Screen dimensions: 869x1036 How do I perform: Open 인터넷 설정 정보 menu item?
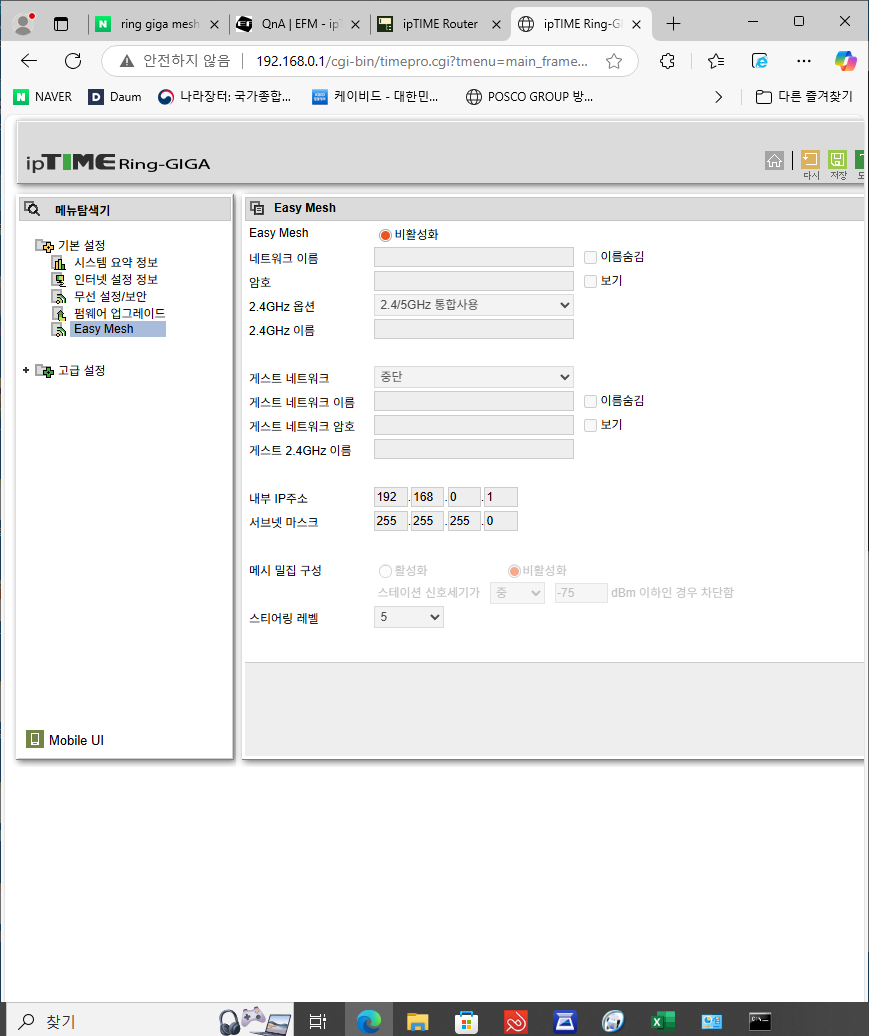(x=116, y=279)
